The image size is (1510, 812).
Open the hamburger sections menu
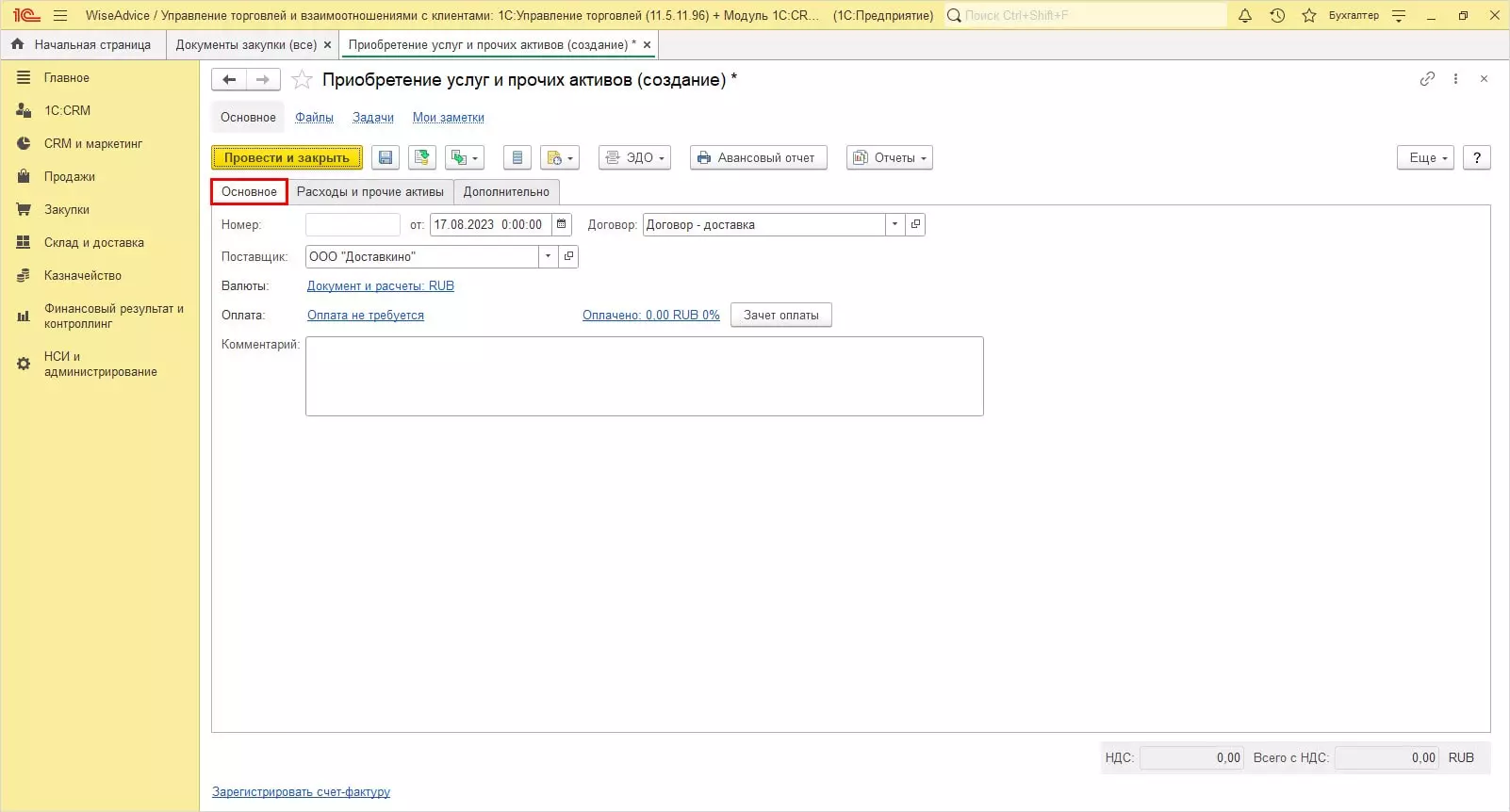coord(60,15)
